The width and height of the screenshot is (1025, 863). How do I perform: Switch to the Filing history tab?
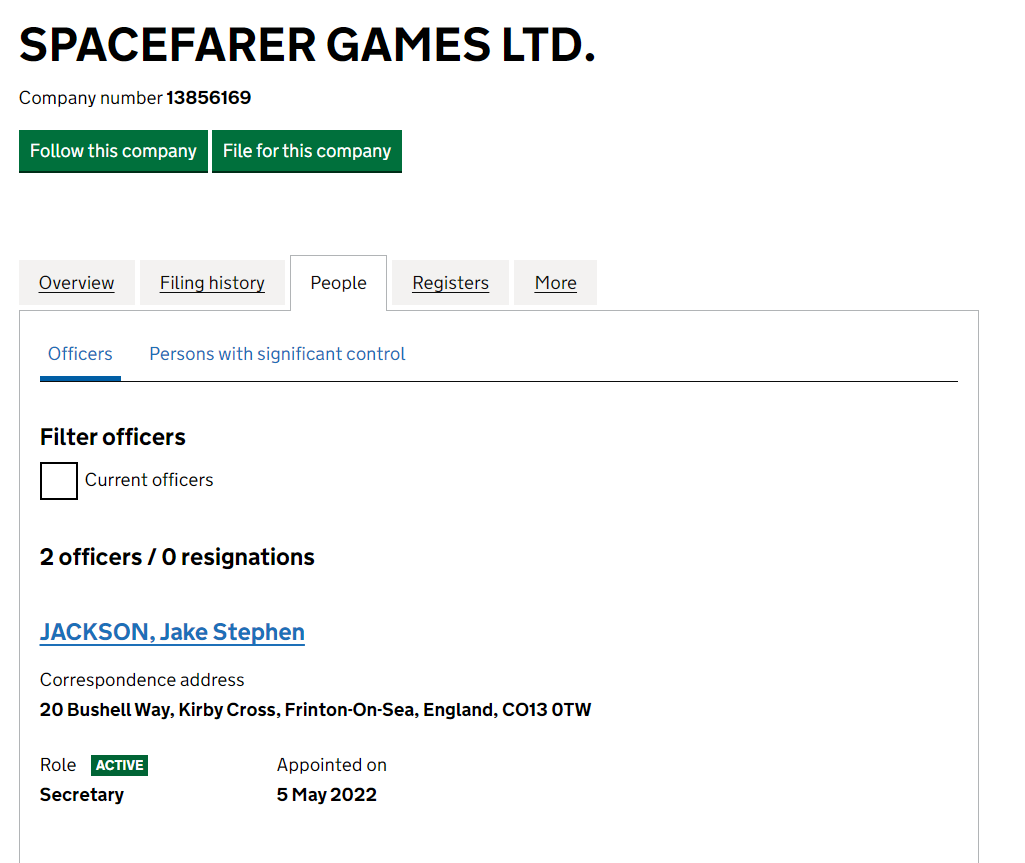coord(212,282)
